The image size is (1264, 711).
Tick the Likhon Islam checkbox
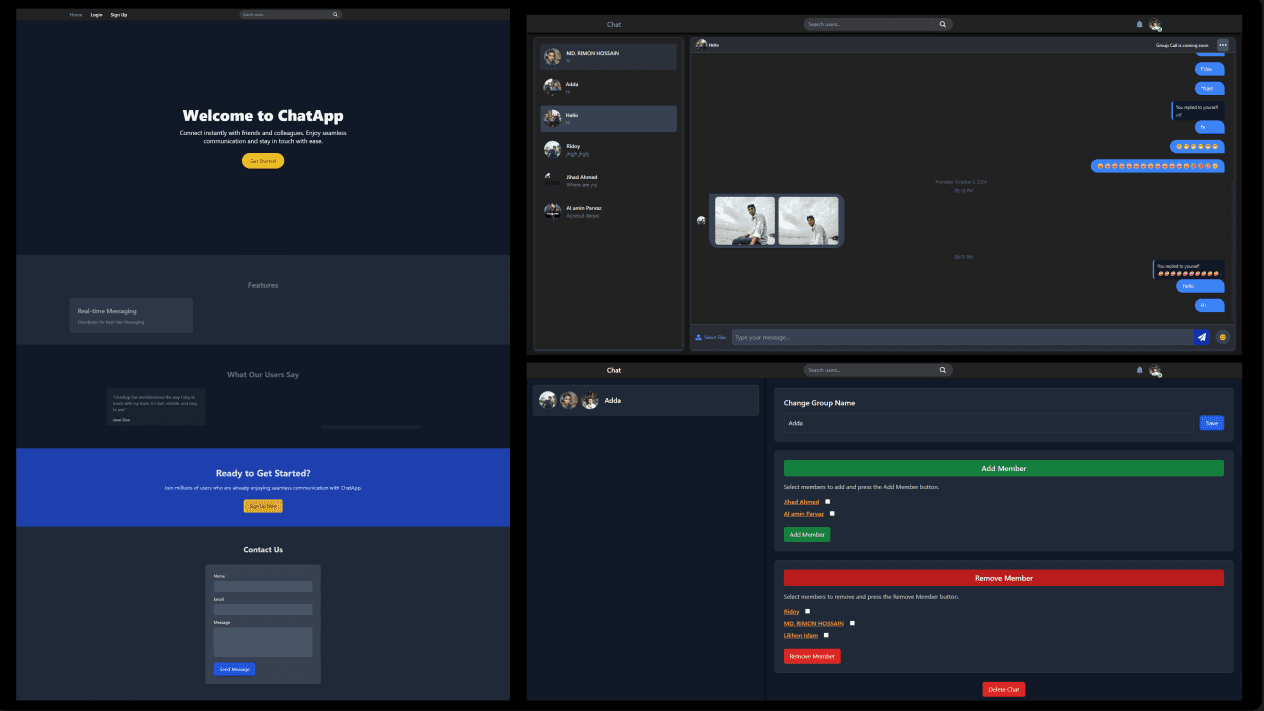click(x=826, y=635)
